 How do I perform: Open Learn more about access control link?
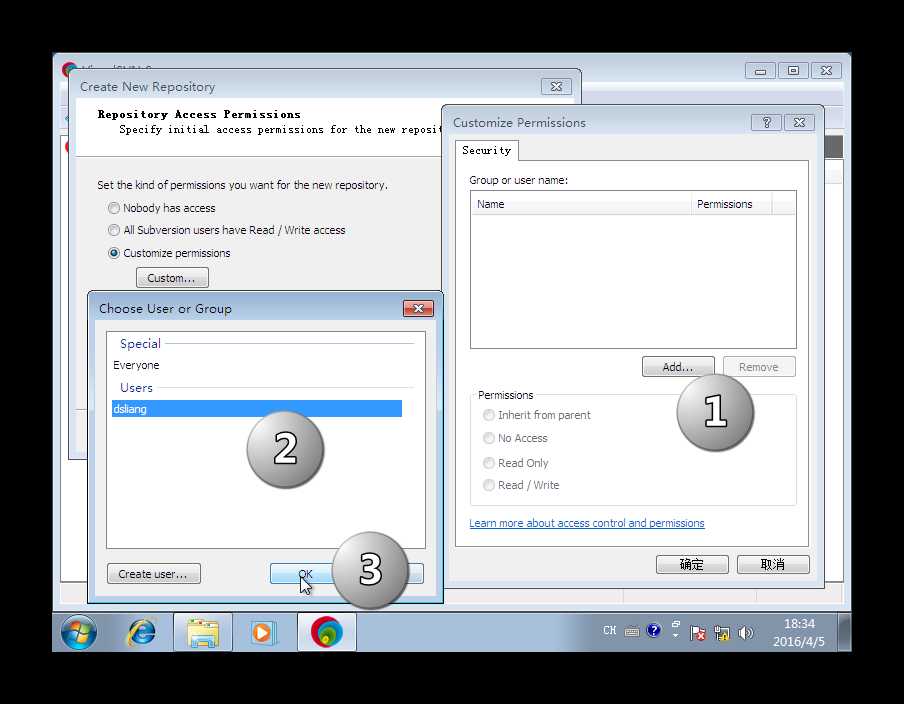[x=586, y=523]
